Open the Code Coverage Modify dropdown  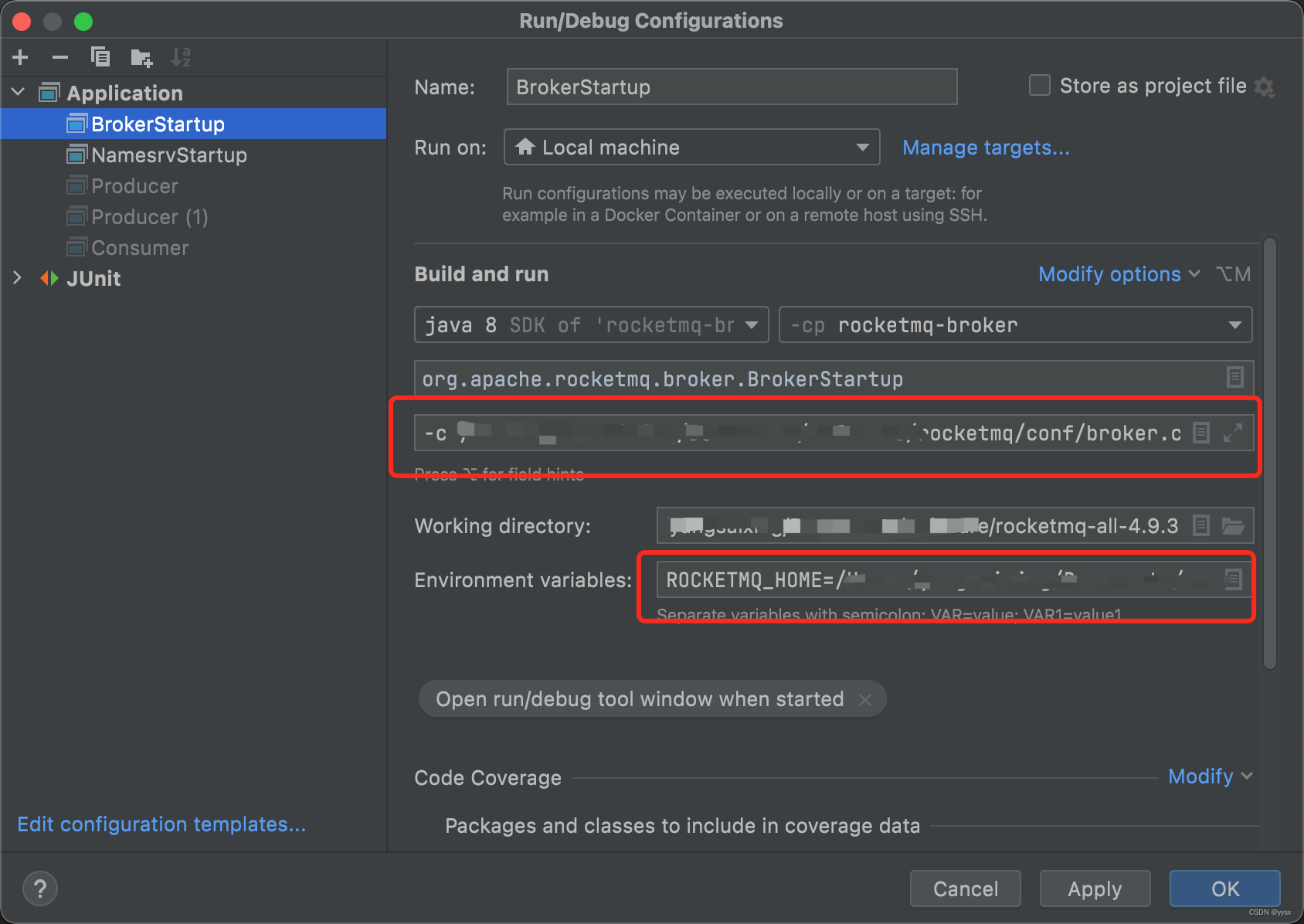click(x=1211, y=776)
